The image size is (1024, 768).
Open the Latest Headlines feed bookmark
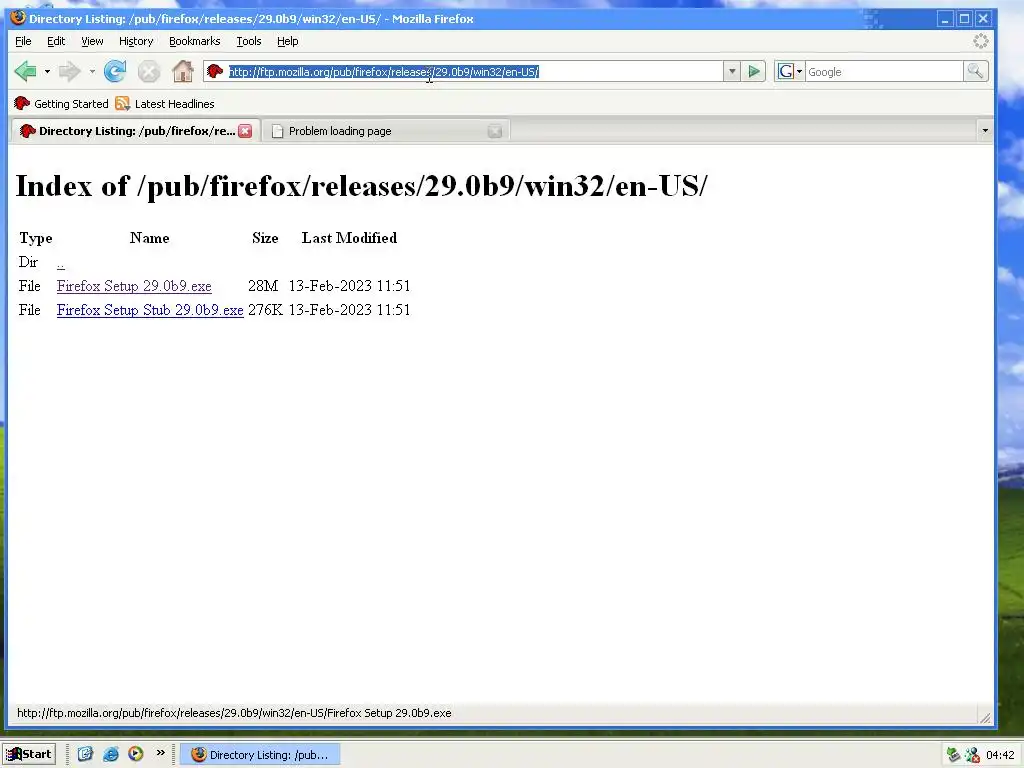click(165, 104)
